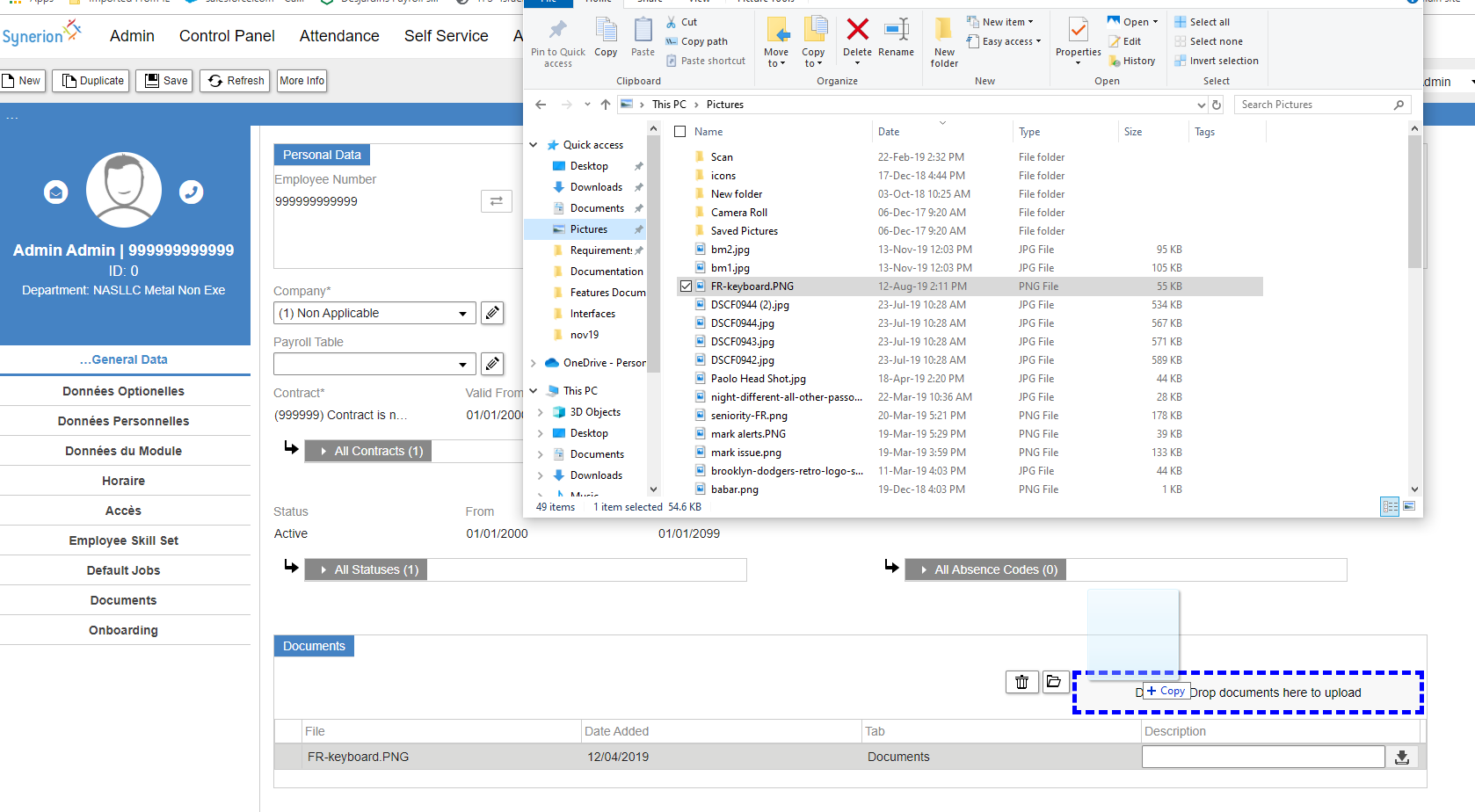Image resolution: width=1475 pixels, height=812 pixels.
Task: Click the Refresh button
Action: [236, 81]
